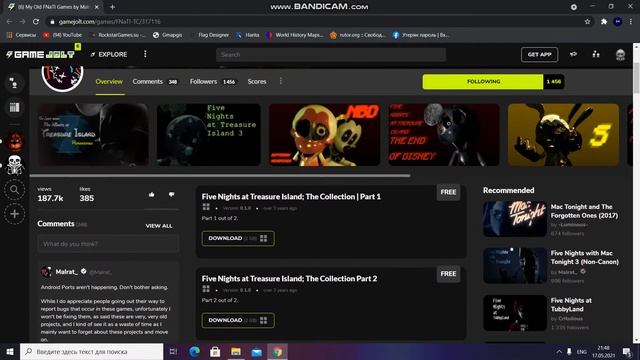Open the yellow rabbit 5 thumbnail
Image resolution: width=640 pixels, height=360 pixels.
(x=563, y=135)
